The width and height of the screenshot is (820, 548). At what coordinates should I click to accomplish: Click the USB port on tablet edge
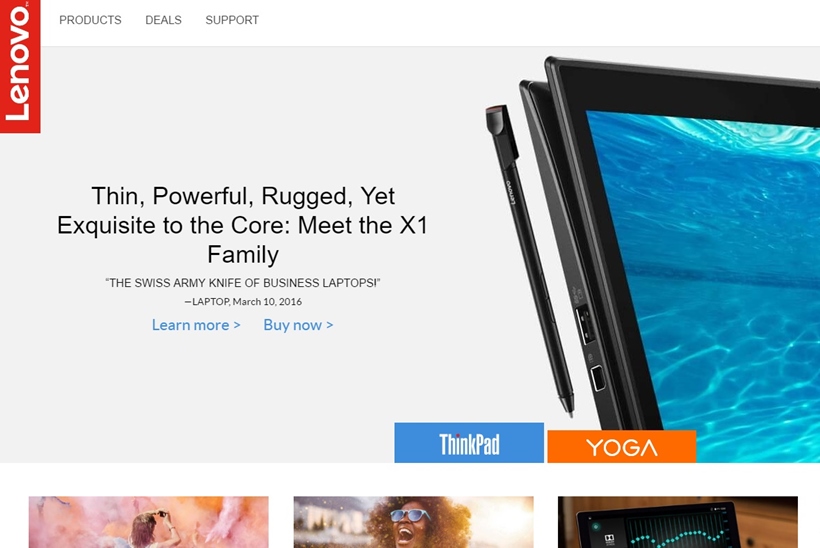[x=585, y=324]
